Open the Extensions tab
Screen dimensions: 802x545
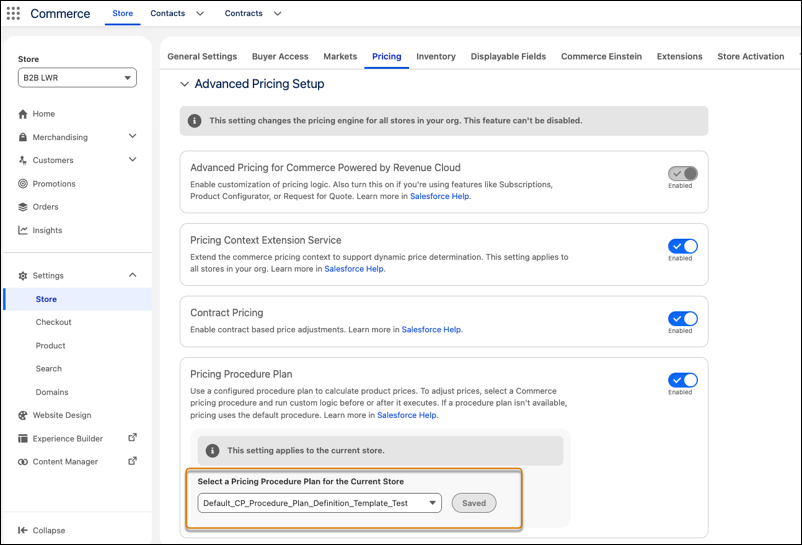click(679, 56)
